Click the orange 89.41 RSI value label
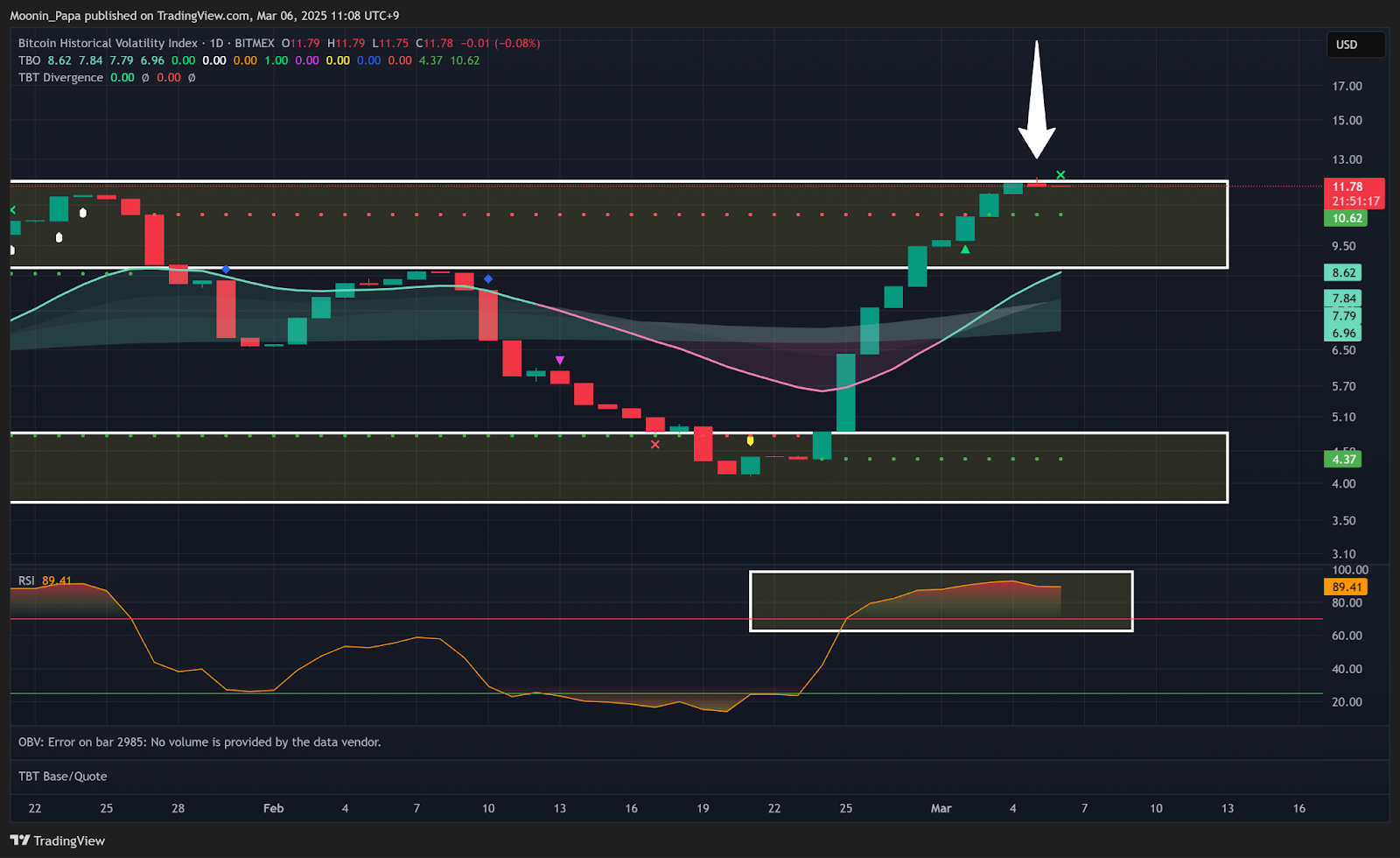The image size is (1400, 858). click(x=1346, y=587)
